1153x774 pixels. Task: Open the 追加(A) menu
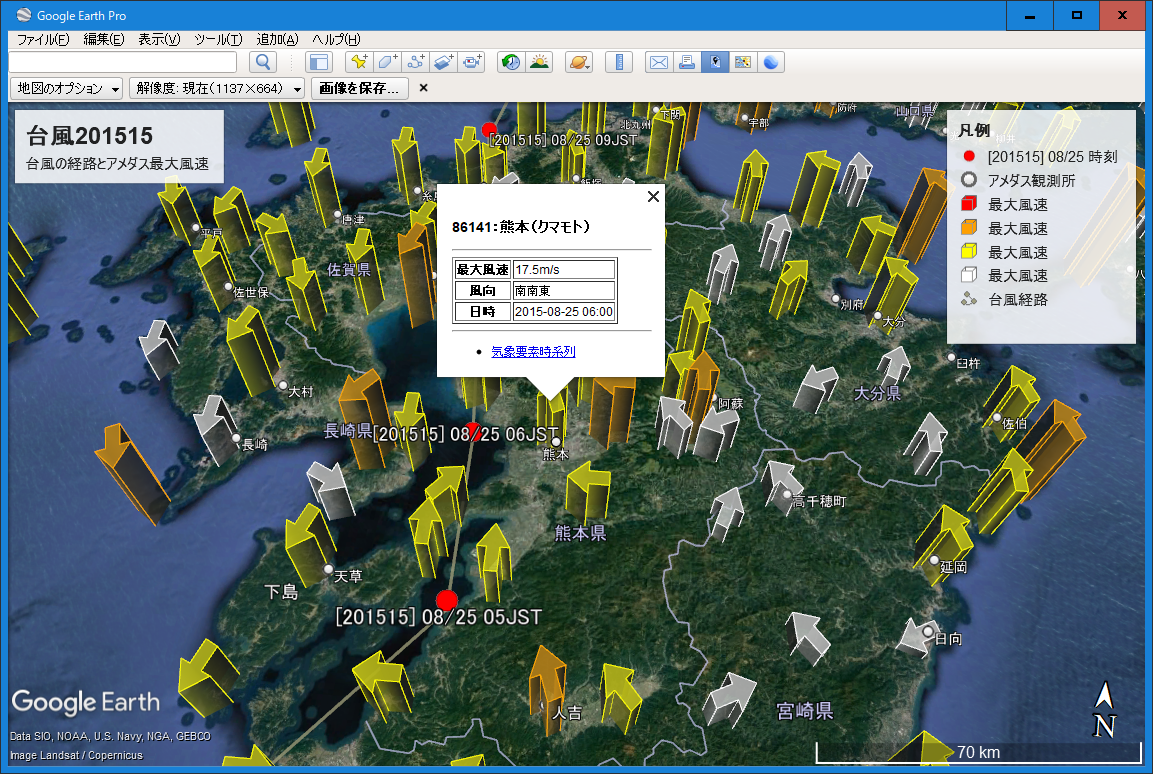(x=277, y=40)
